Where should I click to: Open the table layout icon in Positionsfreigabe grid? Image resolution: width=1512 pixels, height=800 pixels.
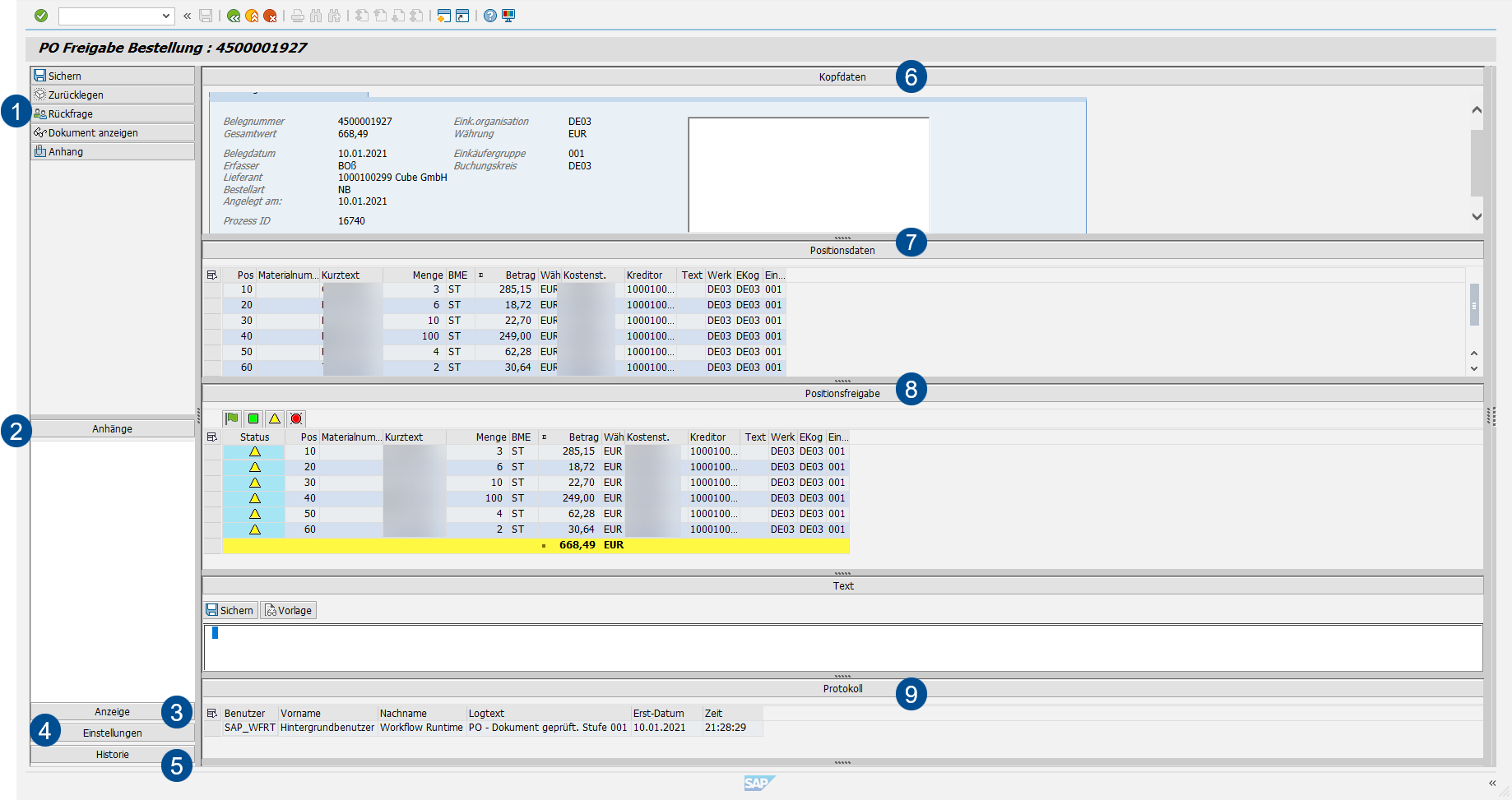tap(213, 437)
